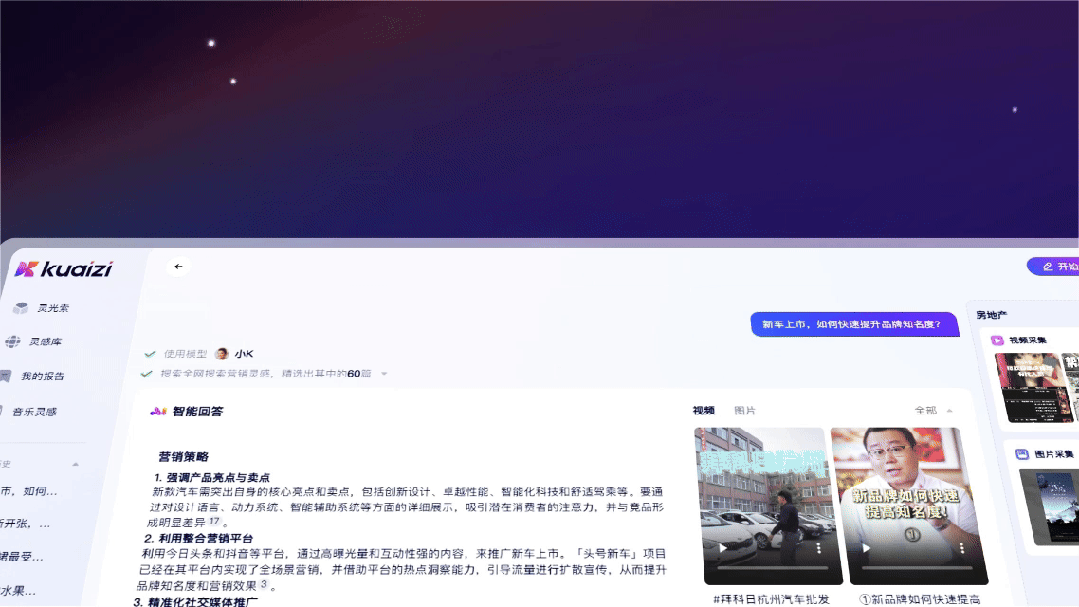This screenshot has height=607, width=1079.
Task: Open 音乐灵感 in the sidebar
Action: tap(29, 412)
